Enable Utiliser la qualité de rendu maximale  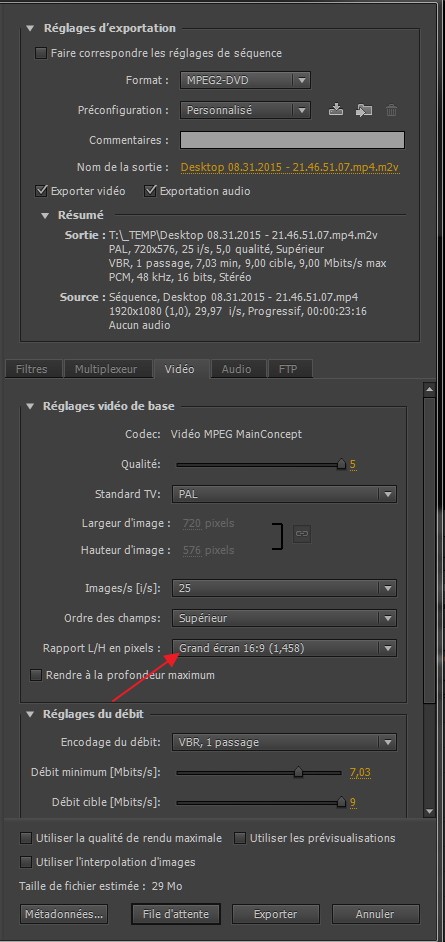(26, 837)
